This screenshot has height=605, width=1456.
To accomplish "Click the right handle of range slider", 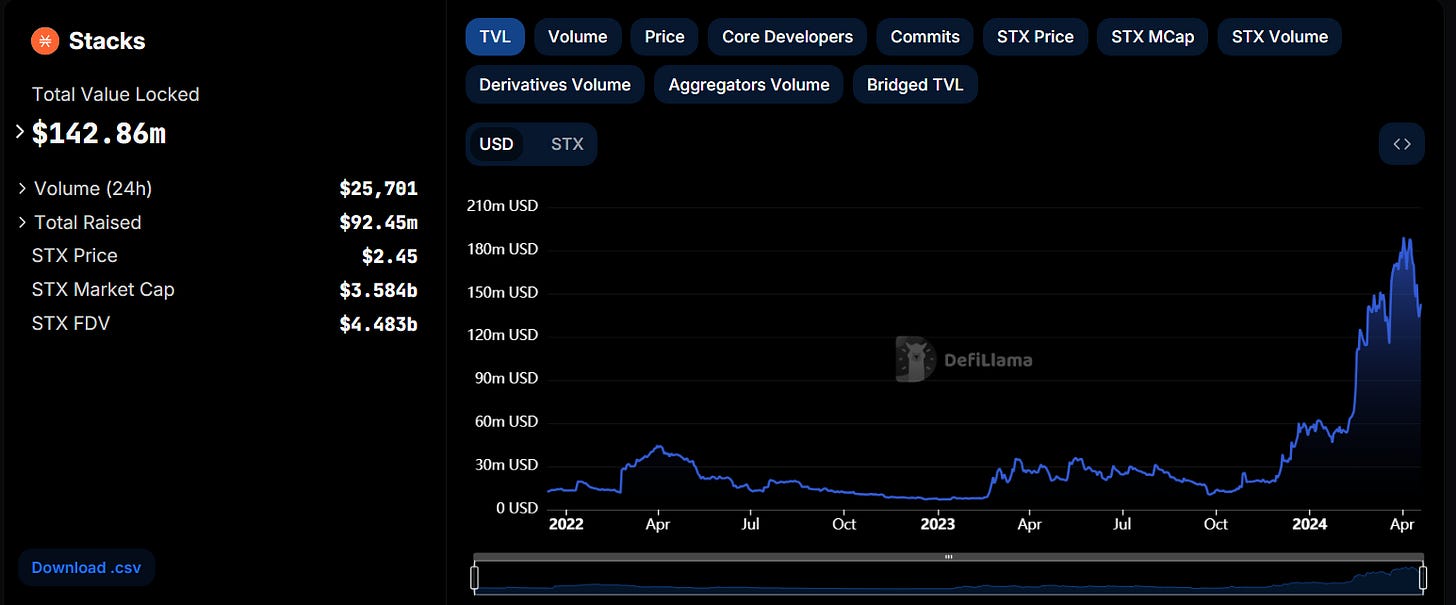I will coord(1422,577).
